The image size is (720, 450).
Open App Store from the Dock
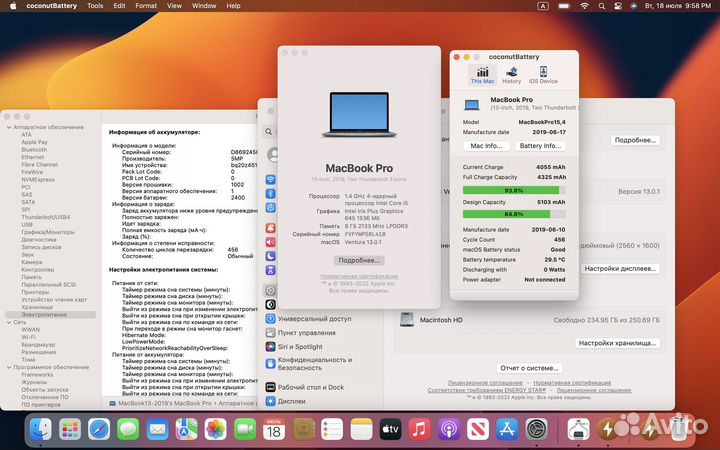click(x=507, y=429)
